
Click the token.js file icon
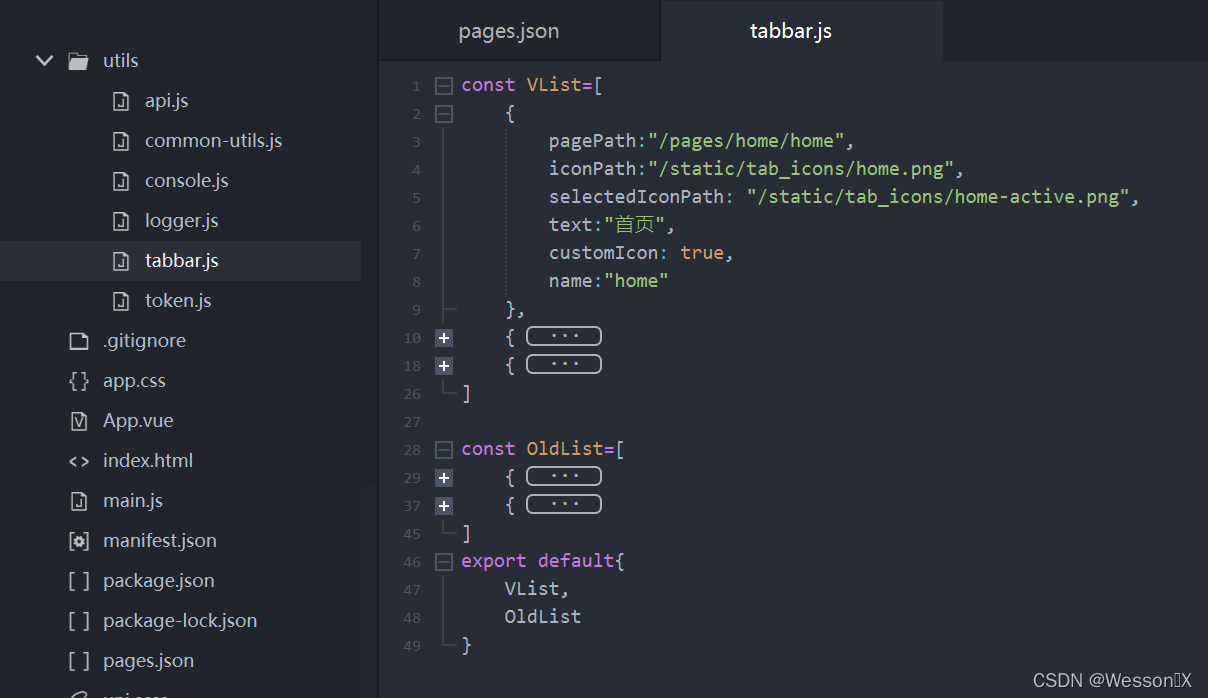tap(121, 301)
